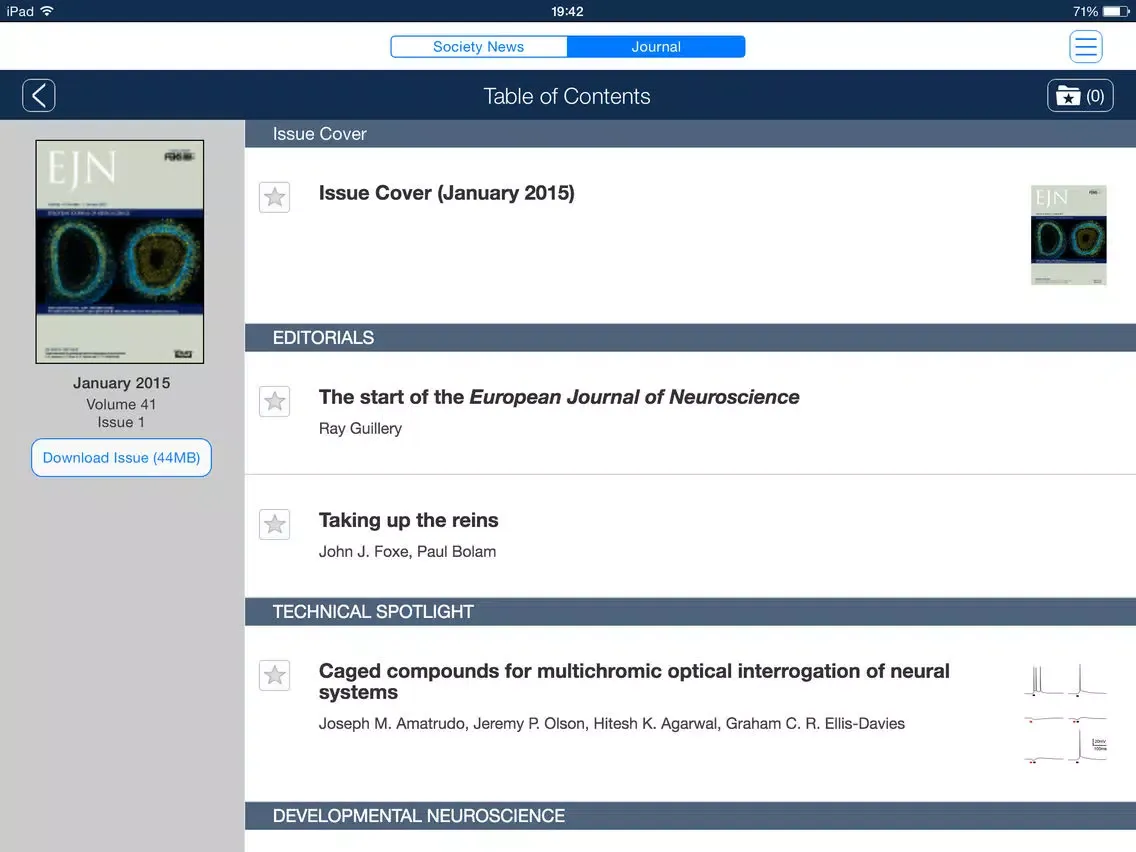
Task: Favorite the Issue Cover (January 2015) entry
Action: [x=275, y=197]
